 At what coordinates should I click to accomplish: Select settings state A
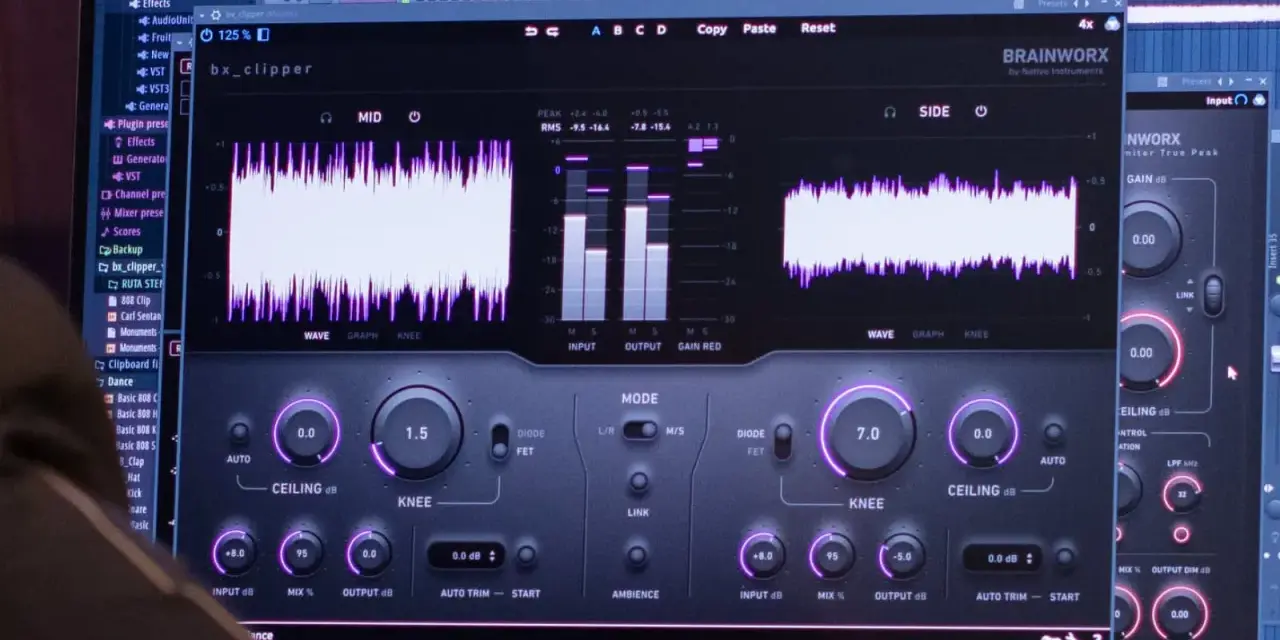coord(596,30)
